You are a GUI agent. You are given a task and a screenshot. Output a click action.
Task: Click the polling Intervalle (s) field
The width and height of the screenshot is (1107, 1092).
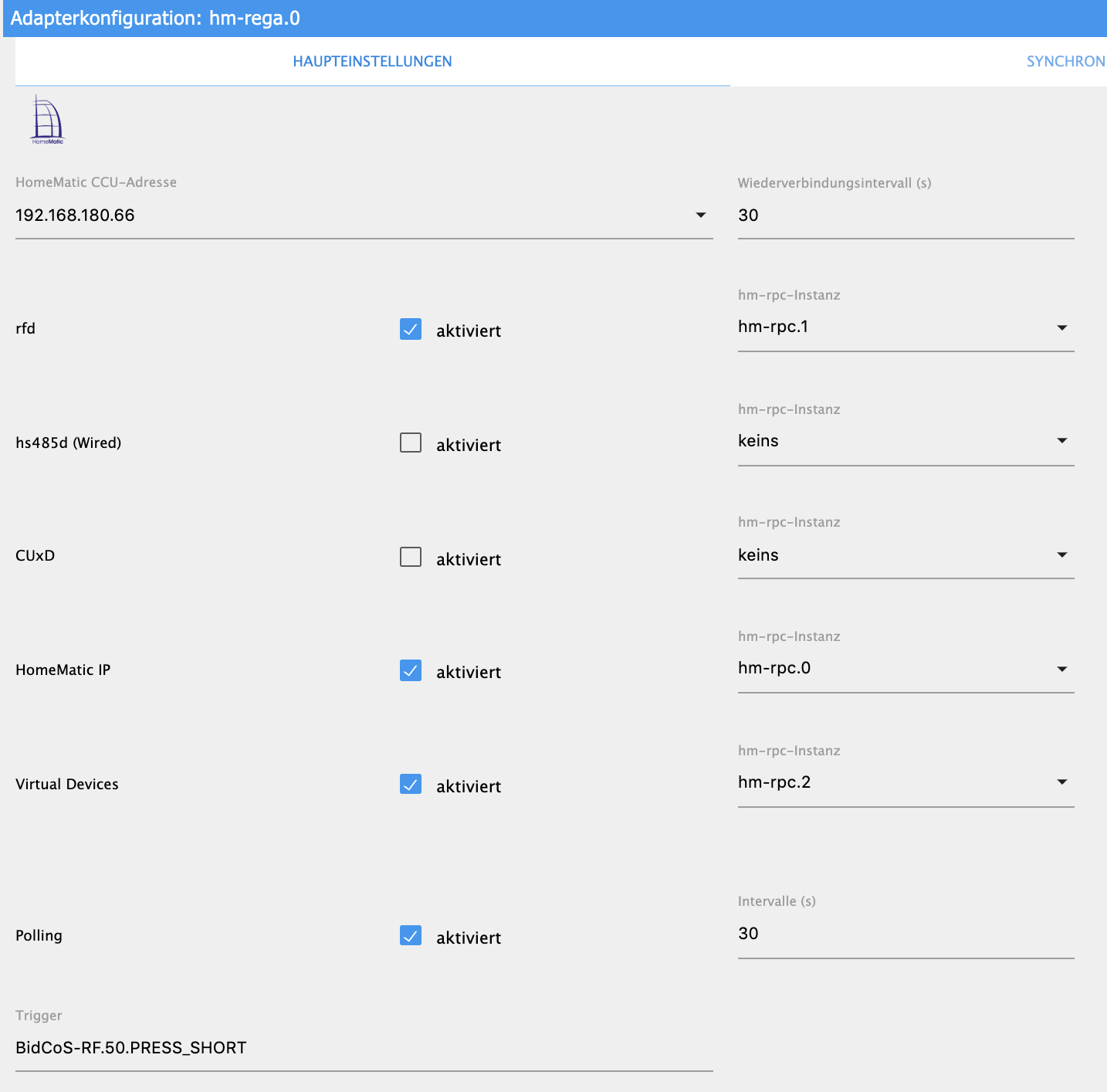[x=906, y=934]
